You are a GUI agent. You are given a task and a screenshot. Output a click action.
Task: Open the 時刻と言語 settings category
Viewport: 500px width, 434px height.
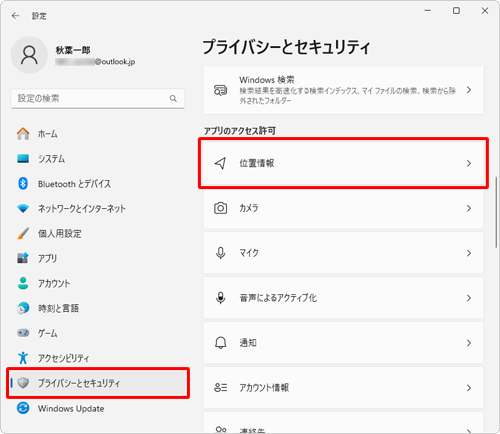pyautogui.click(x=98, y=308)
